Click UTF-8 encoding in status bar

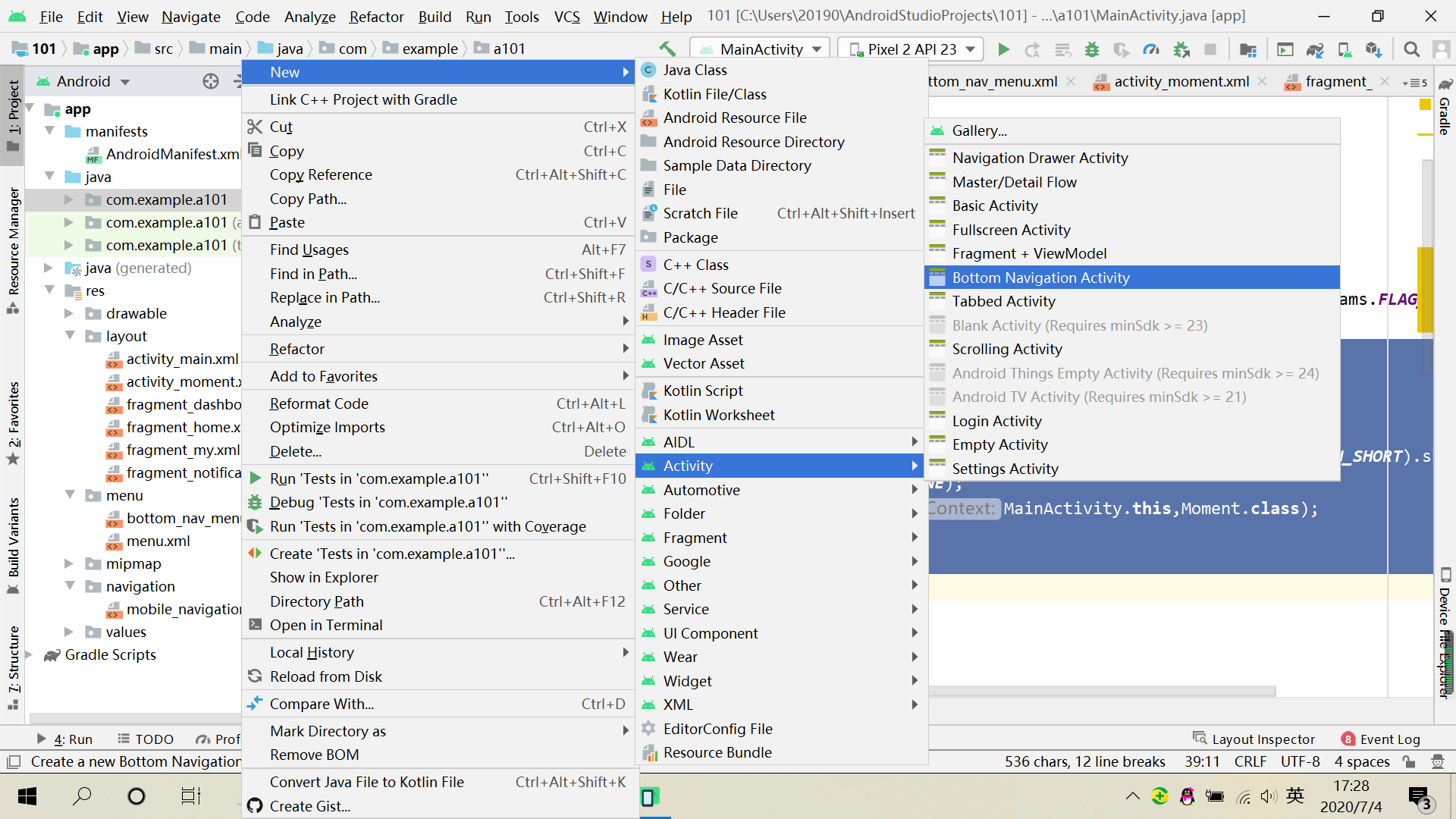tap(1300, 761)
